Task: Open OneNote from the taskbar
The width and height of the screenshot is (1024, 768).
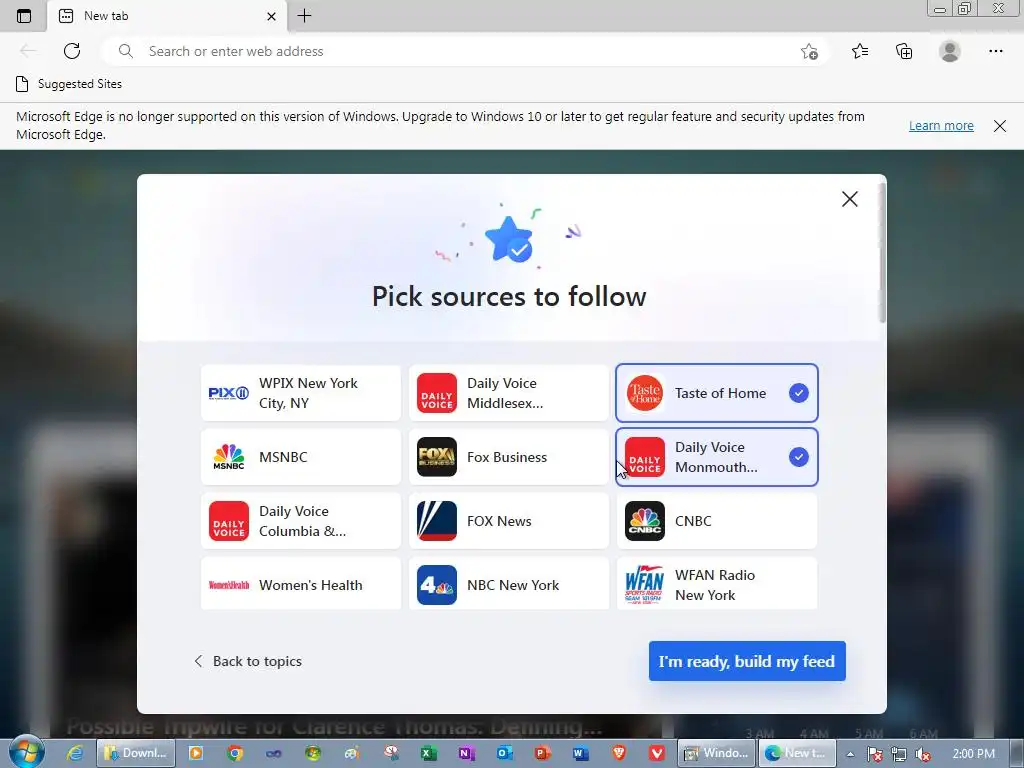Action: pos(466,753)
